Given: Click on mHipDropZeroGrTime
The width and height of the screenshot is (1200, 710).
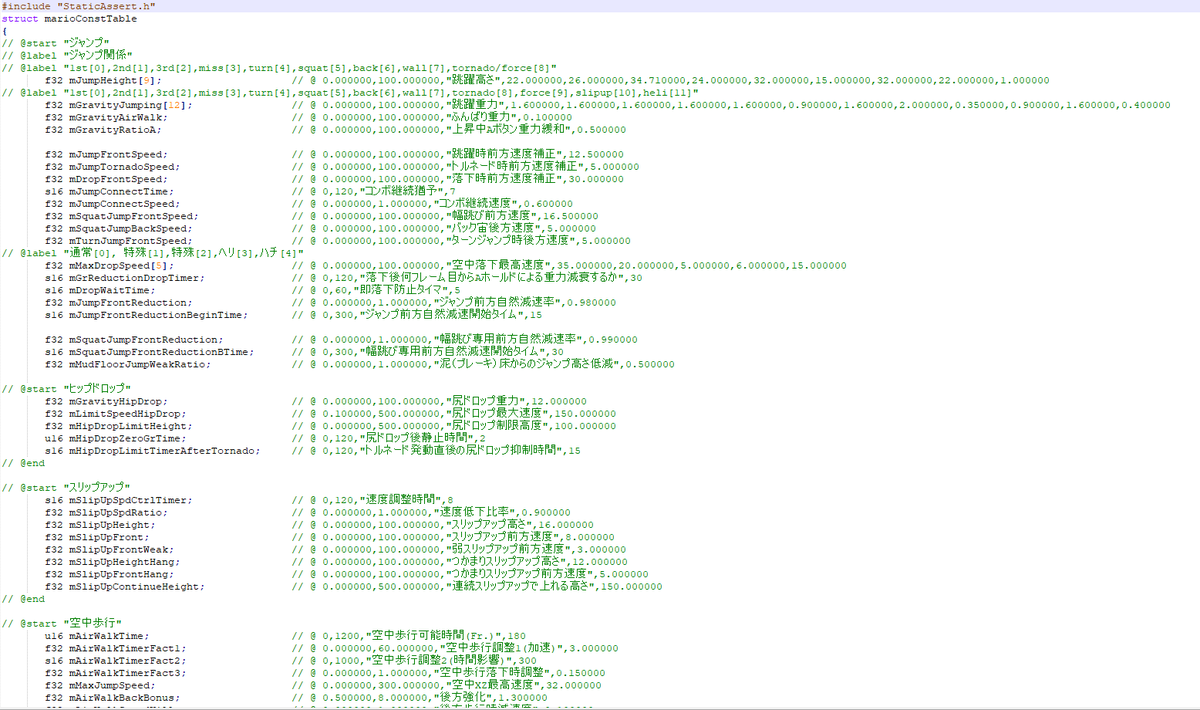Looking at the screenshot, I should tap(125, 438).
